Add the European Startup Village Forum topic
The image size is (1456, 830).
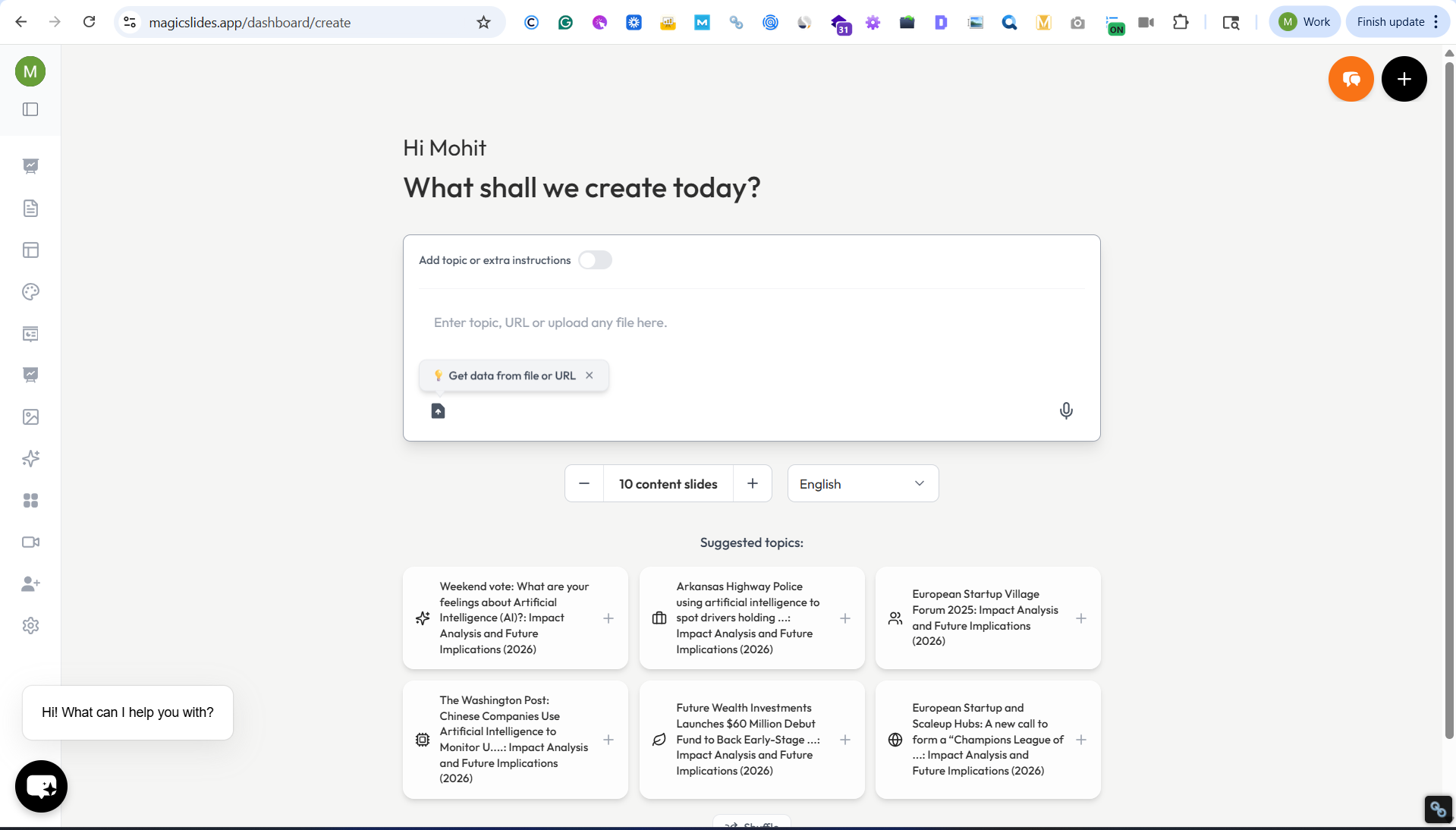pos(1081,618)
